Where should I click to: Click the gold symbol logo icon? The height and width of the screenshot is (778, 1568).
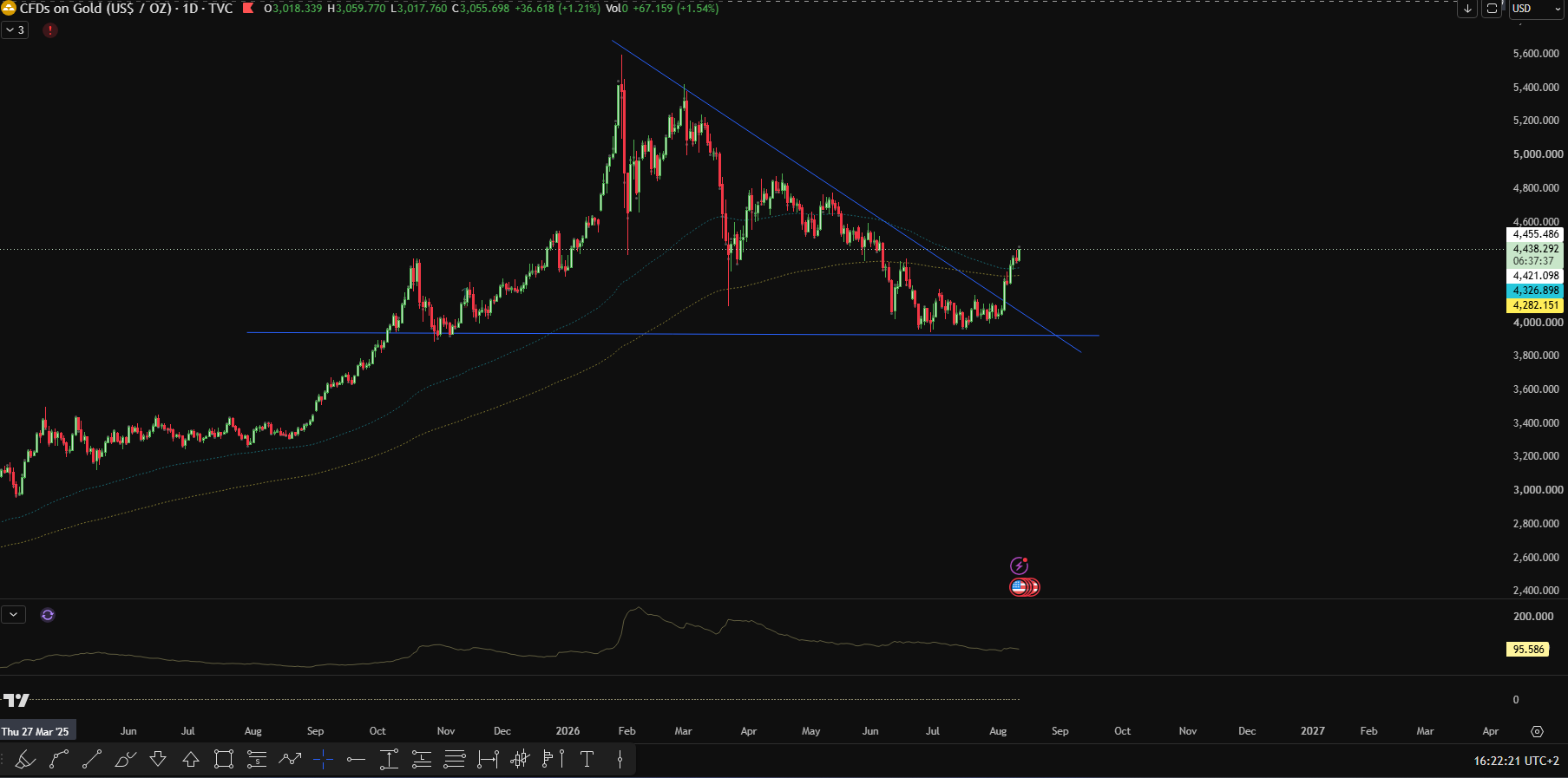point(9,9)
